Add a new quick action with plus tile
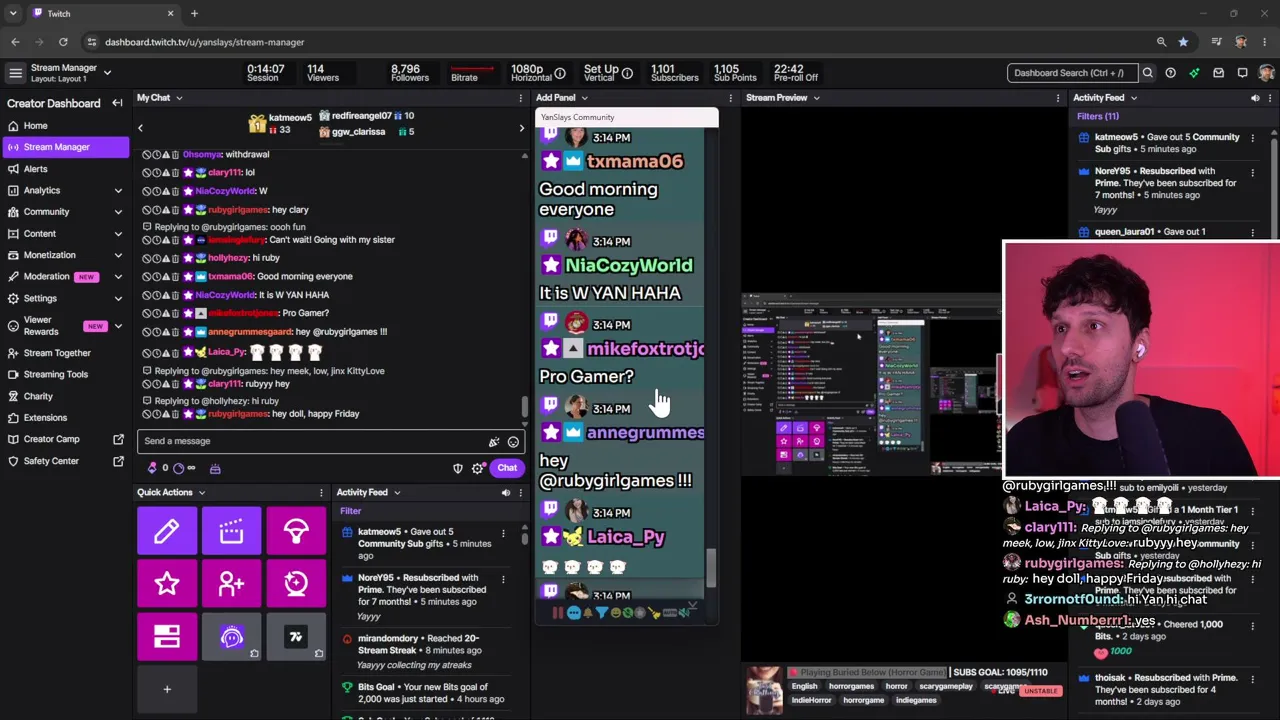Image resolution: width=1280 pixels, height=720 pixels. pyautogui.click(x=167, y=689)
